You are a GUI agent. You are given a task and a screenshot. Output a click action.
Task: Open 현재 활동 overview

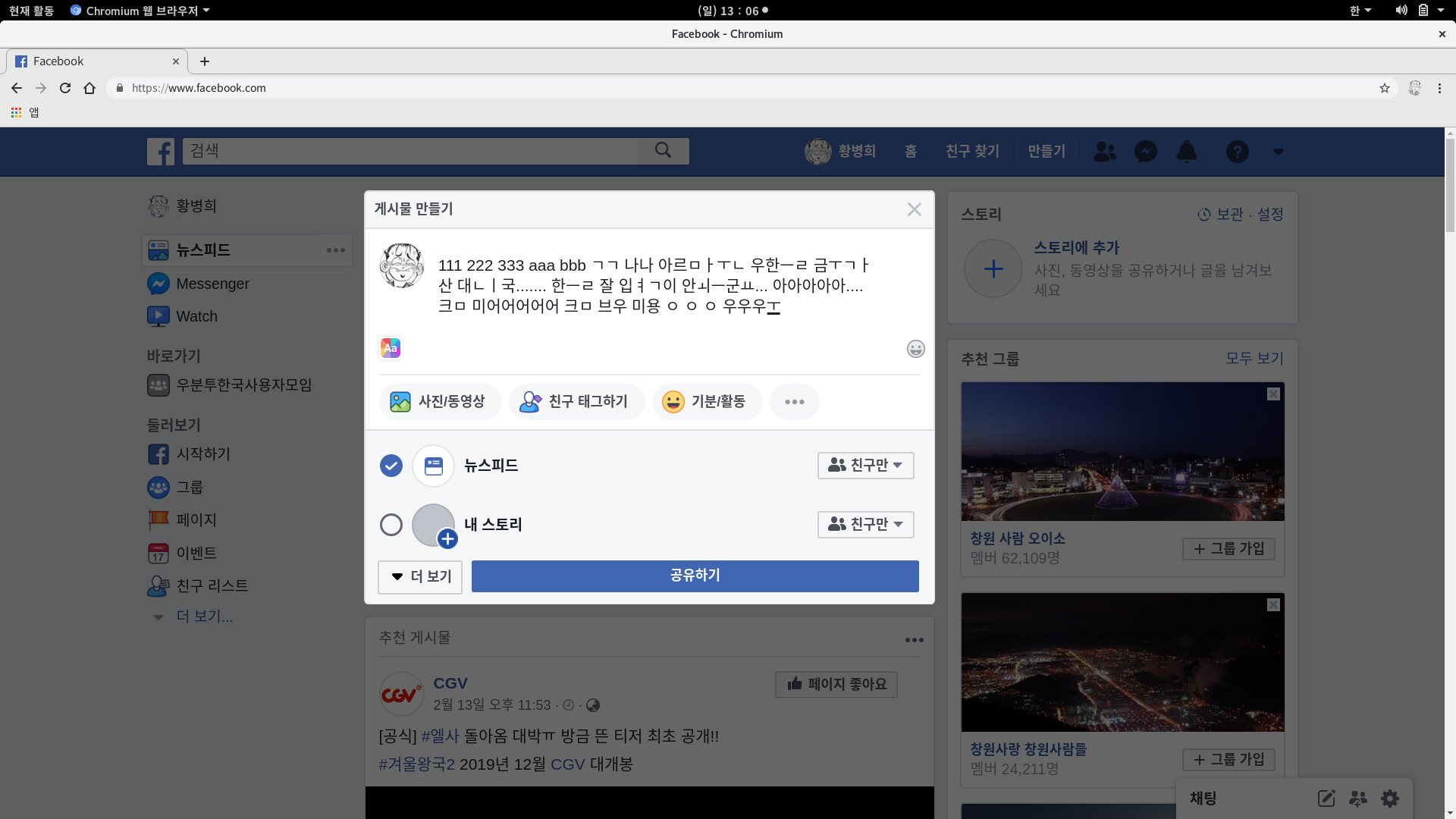coord(31,11)
